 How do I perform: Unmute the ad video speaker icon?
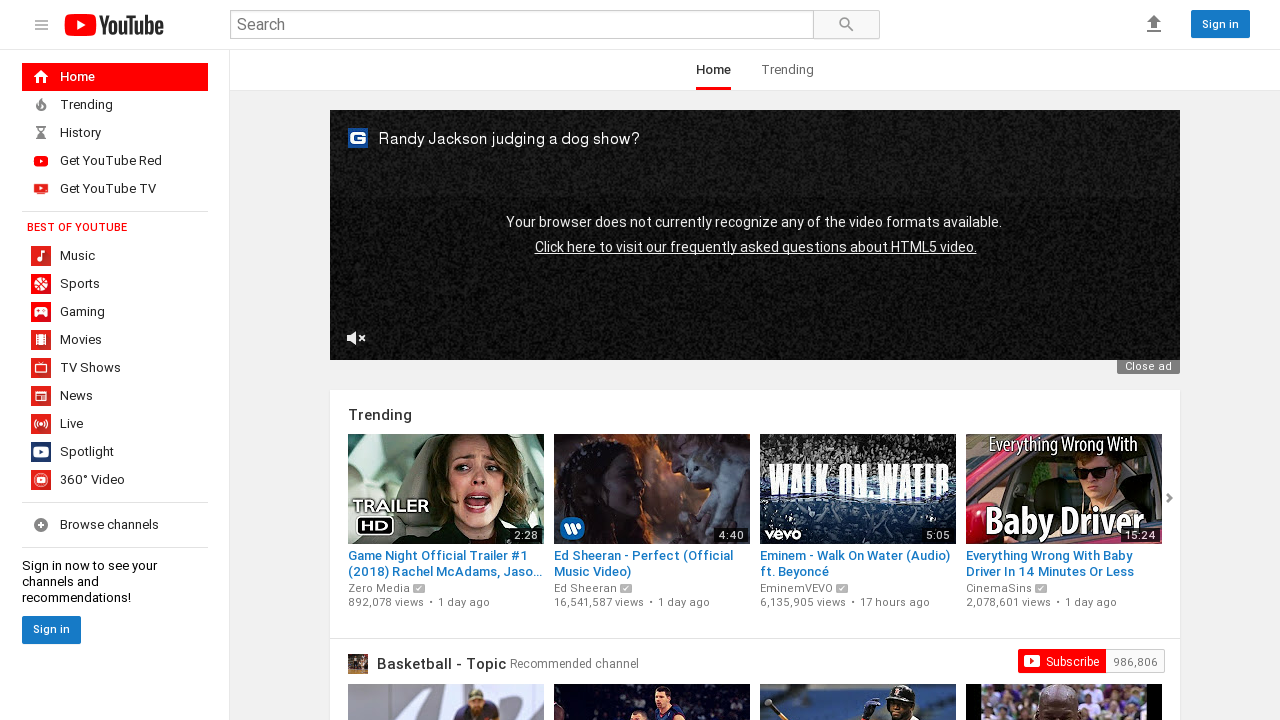pos(356,338)
